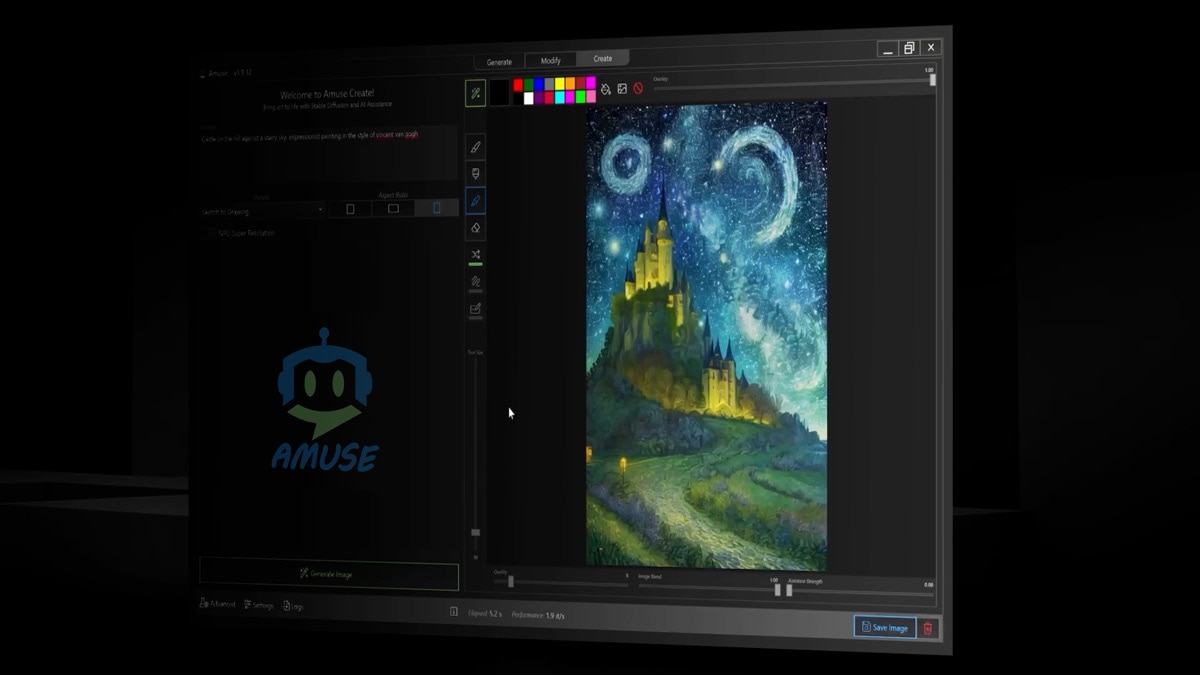Click the Quality slider handle
The width and height of the screenshot is (1200, 675).
(x=510, y=581)
